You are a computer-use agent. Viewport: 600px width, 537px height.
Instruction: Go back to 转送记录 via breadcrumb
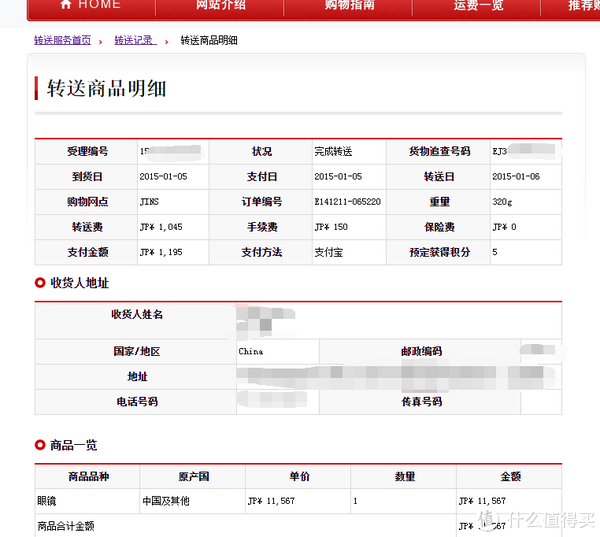pyautogui.click(x=134, y=41)
